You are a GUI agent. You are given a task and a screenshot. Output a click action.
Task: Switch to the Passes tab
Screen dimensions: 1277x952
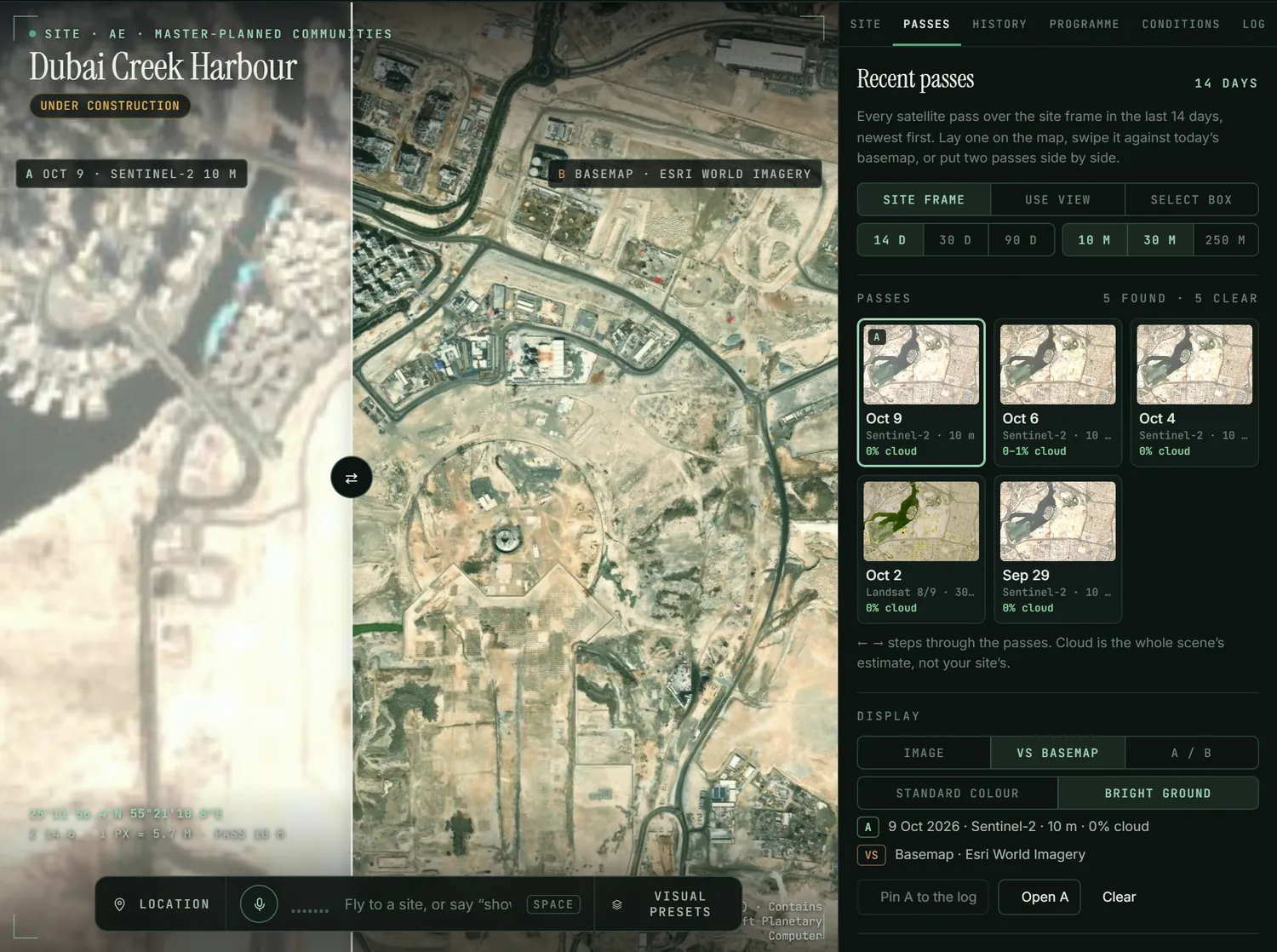pos(926,24)
